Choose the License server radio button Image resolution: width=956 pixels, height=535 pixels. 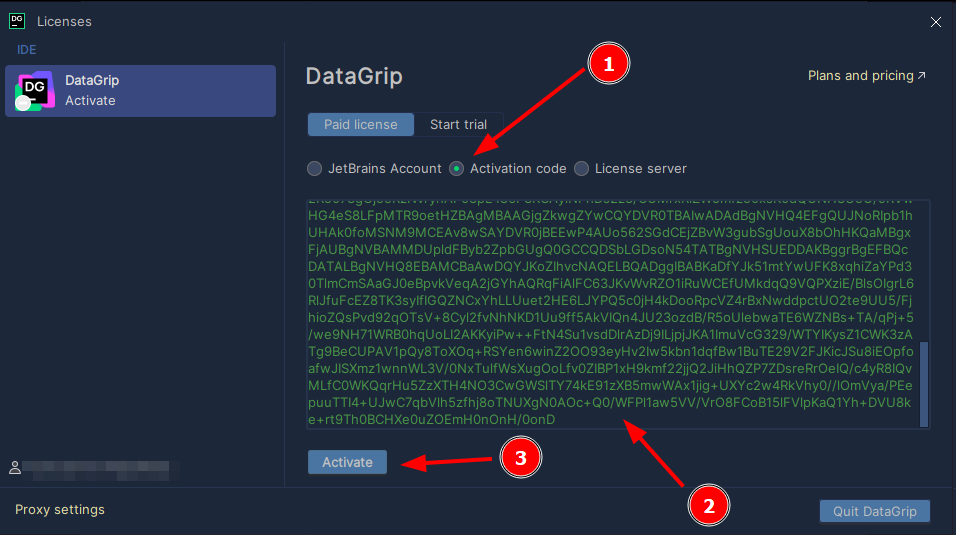[x=582, y=169]
